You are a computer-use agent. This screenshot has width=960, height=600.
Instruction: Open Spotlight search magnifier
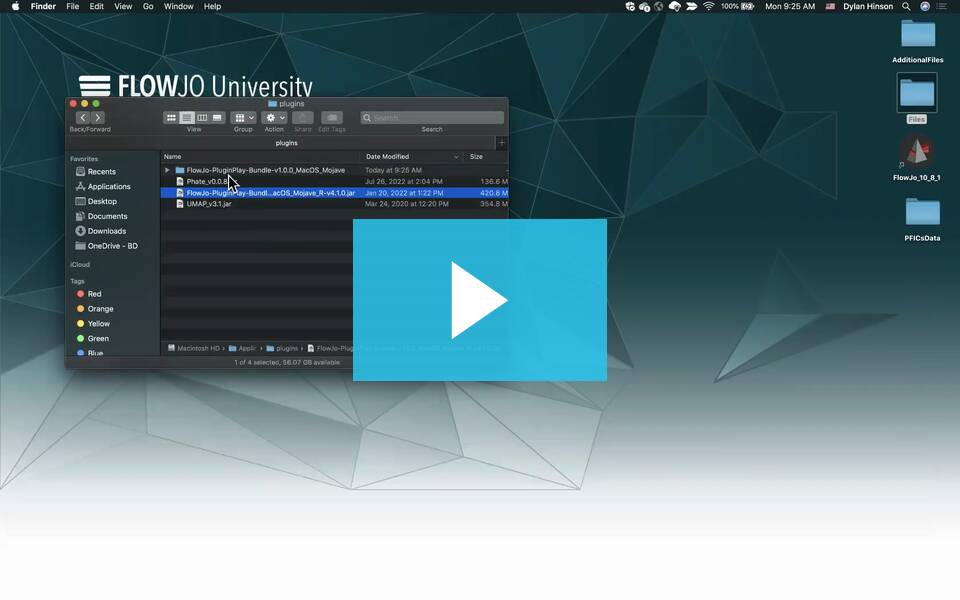[906, 6]
